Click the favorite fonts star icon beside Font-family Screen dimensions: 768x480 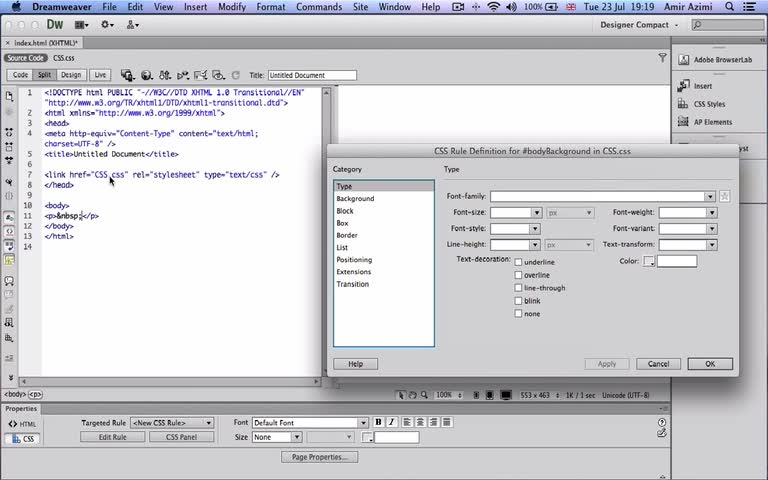[725, 197]
